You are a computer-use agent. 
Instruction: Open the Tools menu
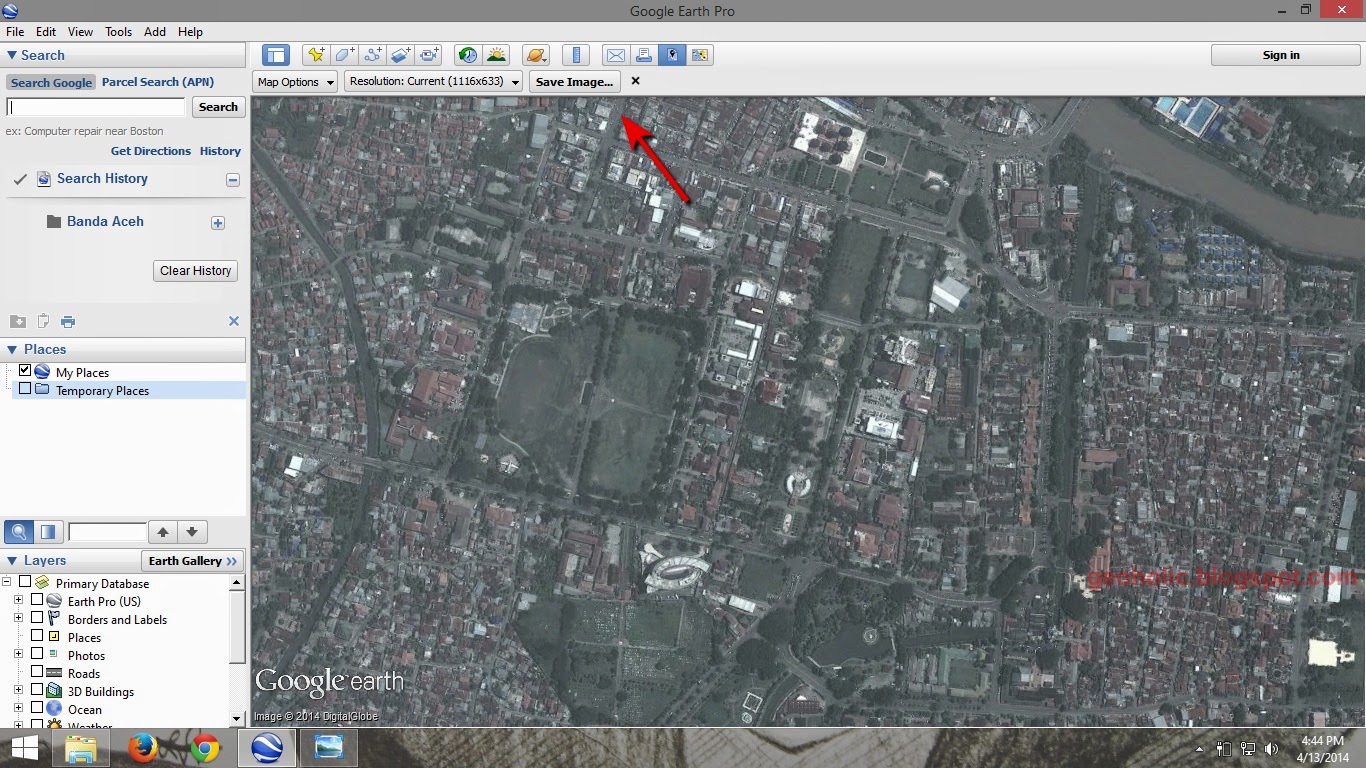118,31
